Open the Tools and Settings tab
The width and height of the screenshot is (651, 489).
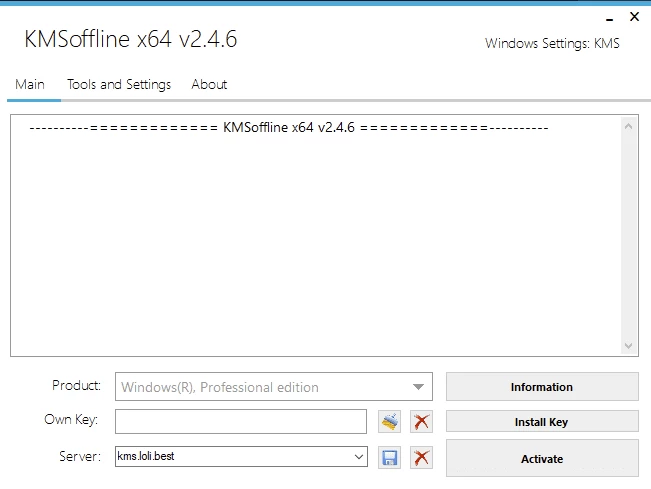pos(119,84)
